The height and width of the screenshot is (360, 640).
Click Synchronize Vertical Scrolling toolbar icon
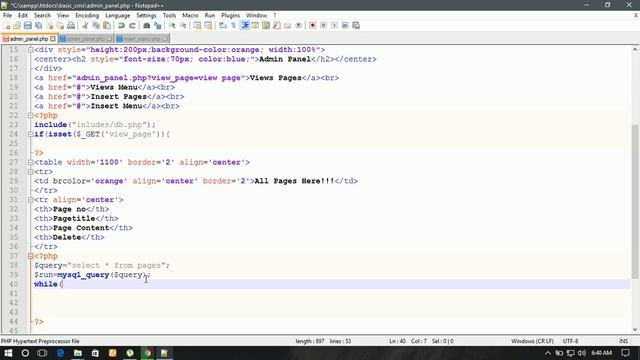pyautogui.click(x=198, y=26)
